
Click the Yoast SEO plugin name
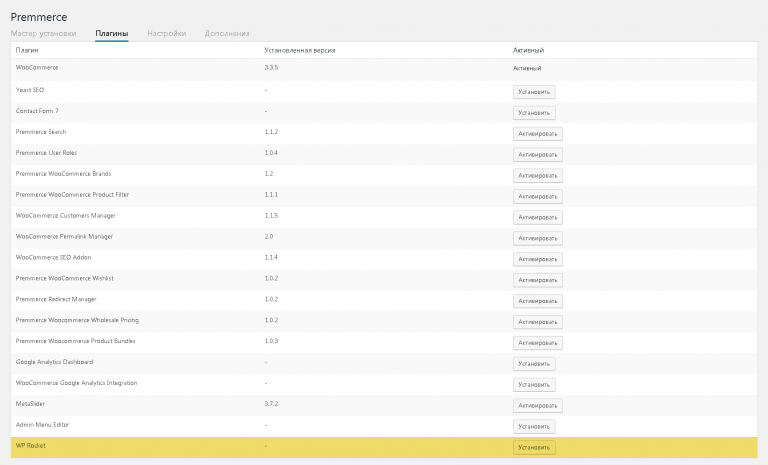coord(29,90)
